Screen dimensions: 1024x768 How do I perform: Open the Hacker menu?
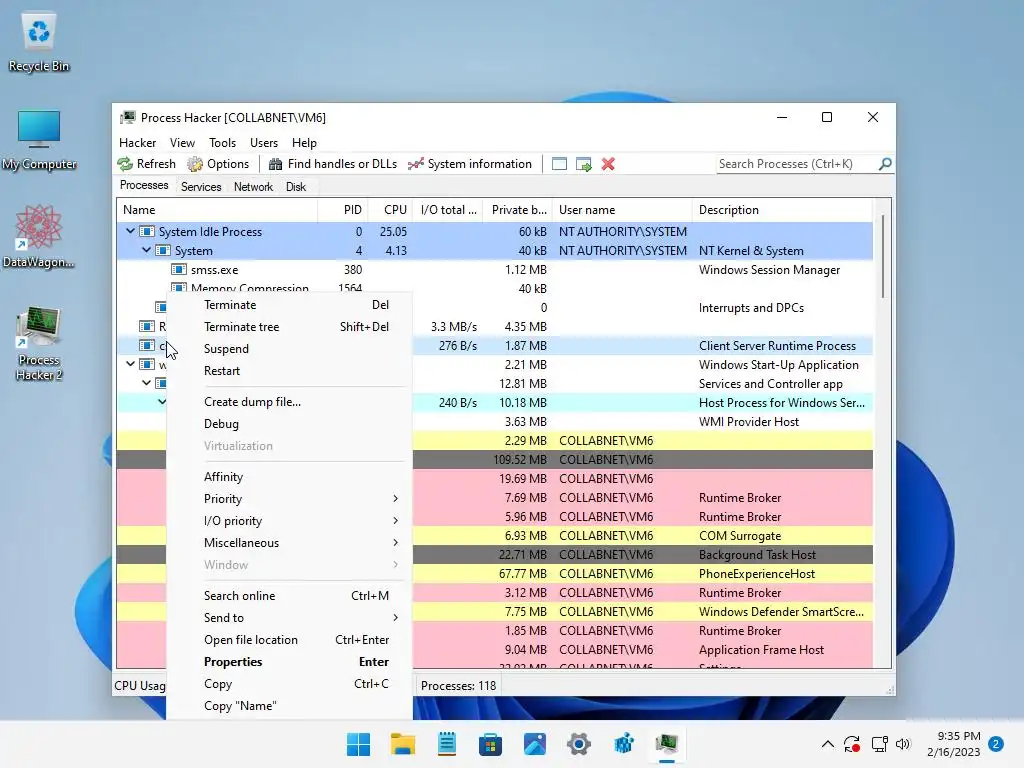(x=137, y=143)
